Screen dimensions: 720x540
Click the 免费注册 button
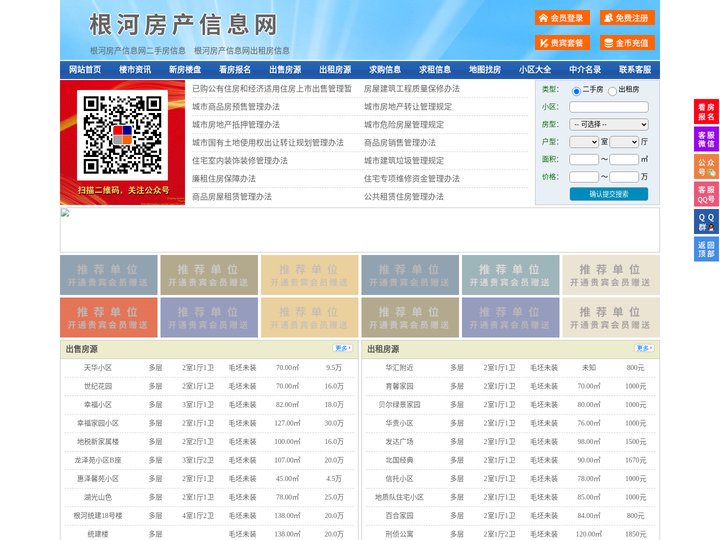627,18
